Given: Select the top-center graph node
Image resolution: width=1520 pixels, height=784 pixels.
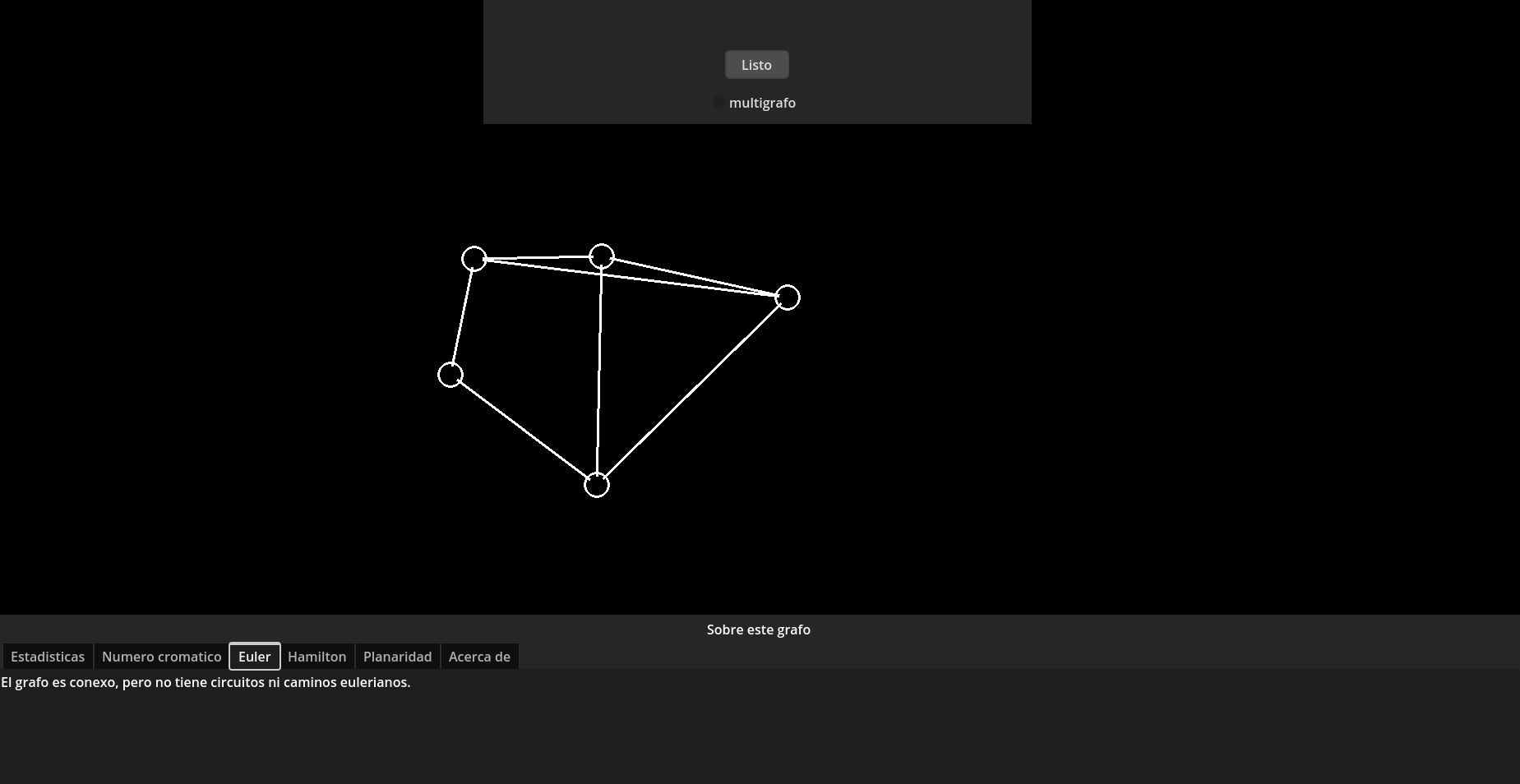Looking at the screenshot, I should click(x=602, y=256).
